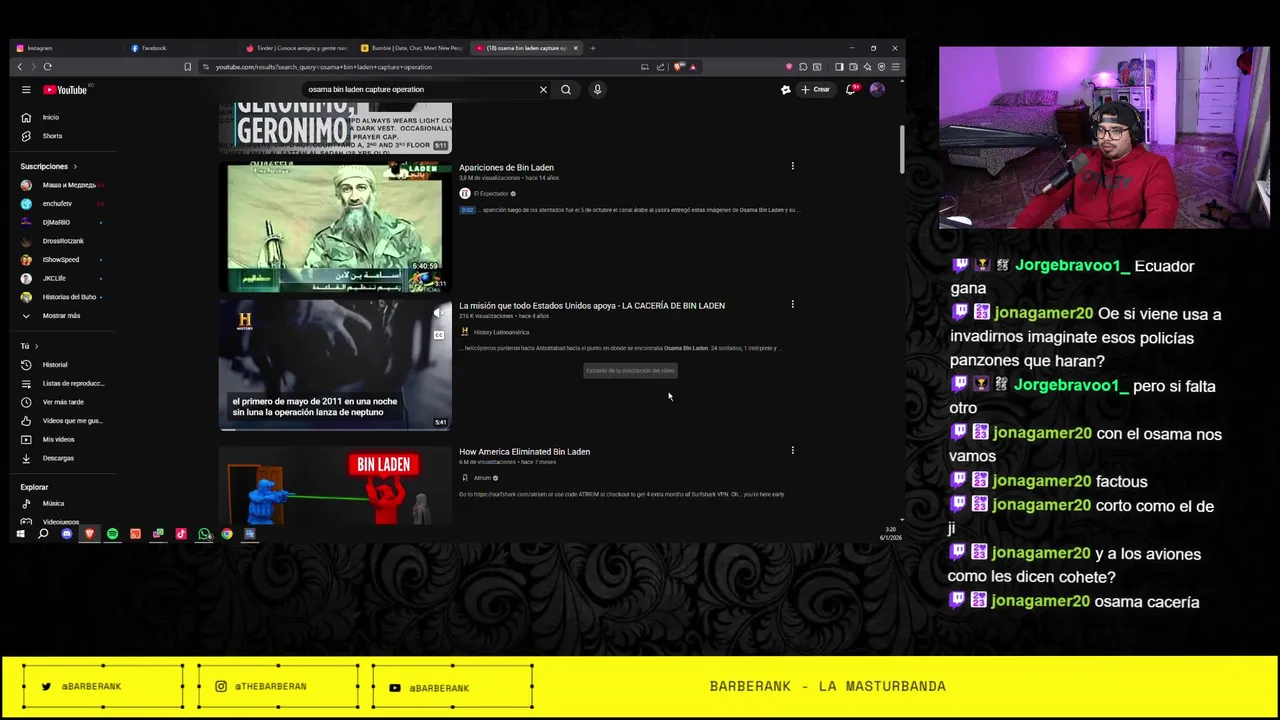This screenshot has height=720, width=1280.
Task: Open the BIN LADEN animated thumbnail
Action: click(335, 485)
